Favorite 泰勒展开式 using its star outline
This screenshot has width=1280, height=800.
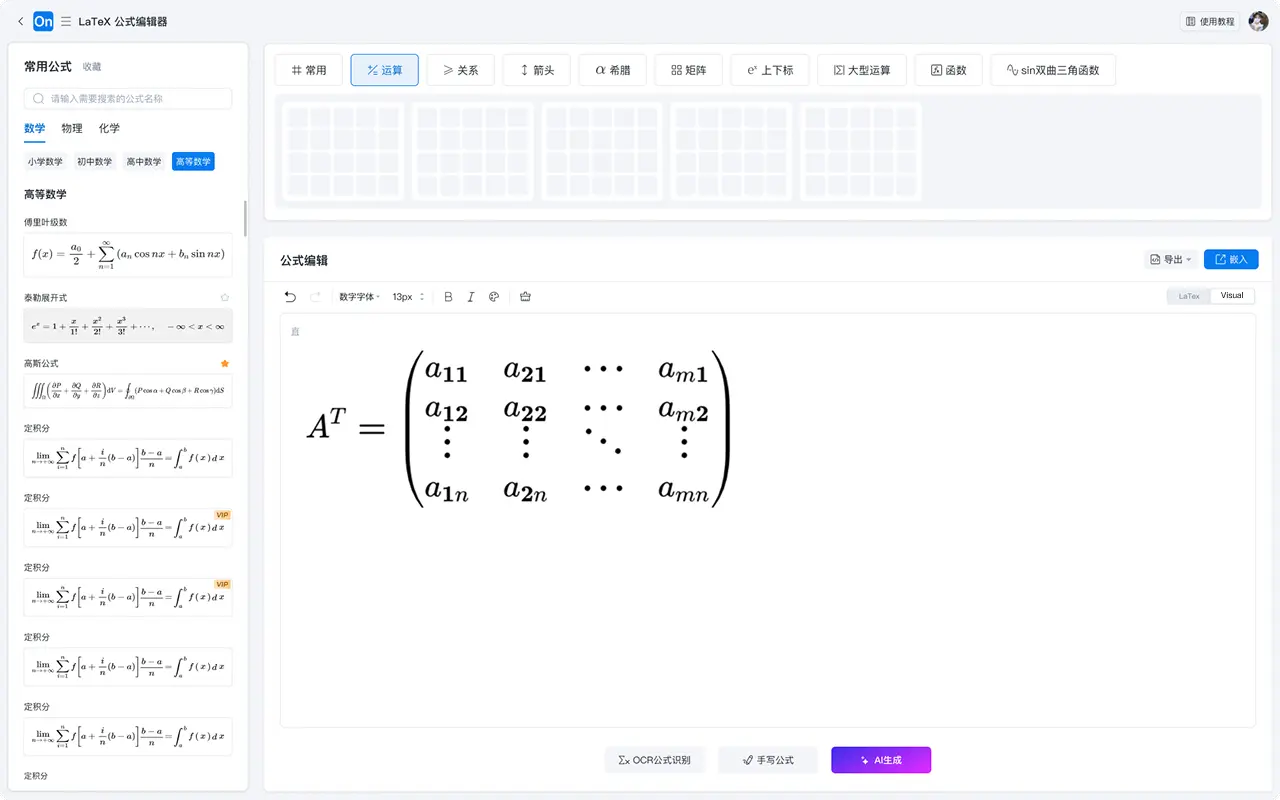pos(224,297)
